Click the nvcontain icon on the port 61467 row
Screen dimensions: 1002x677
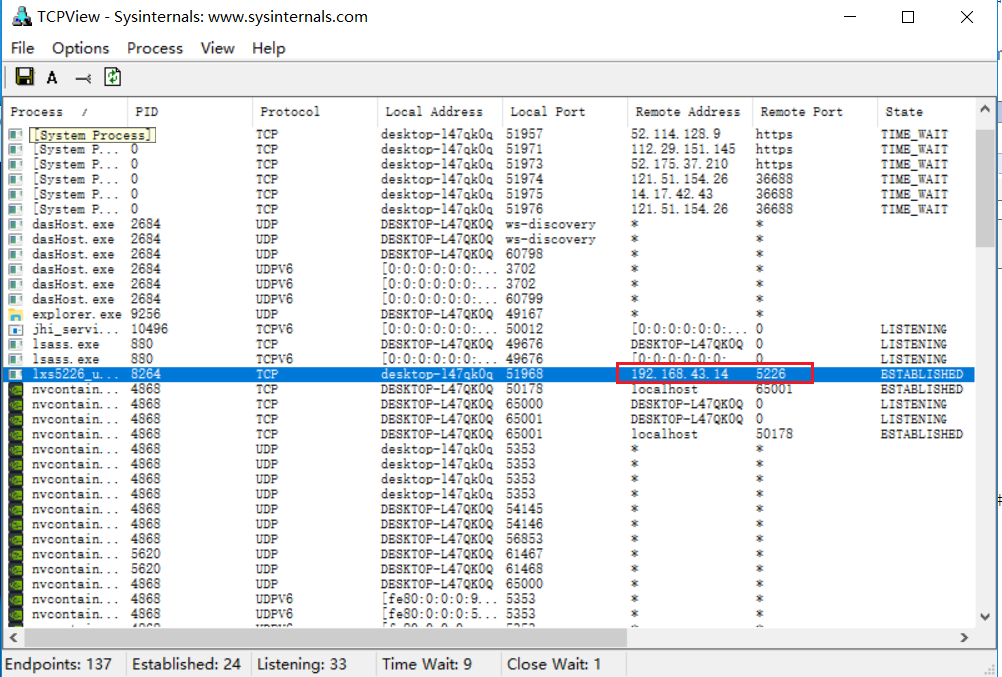click(15, 554)
